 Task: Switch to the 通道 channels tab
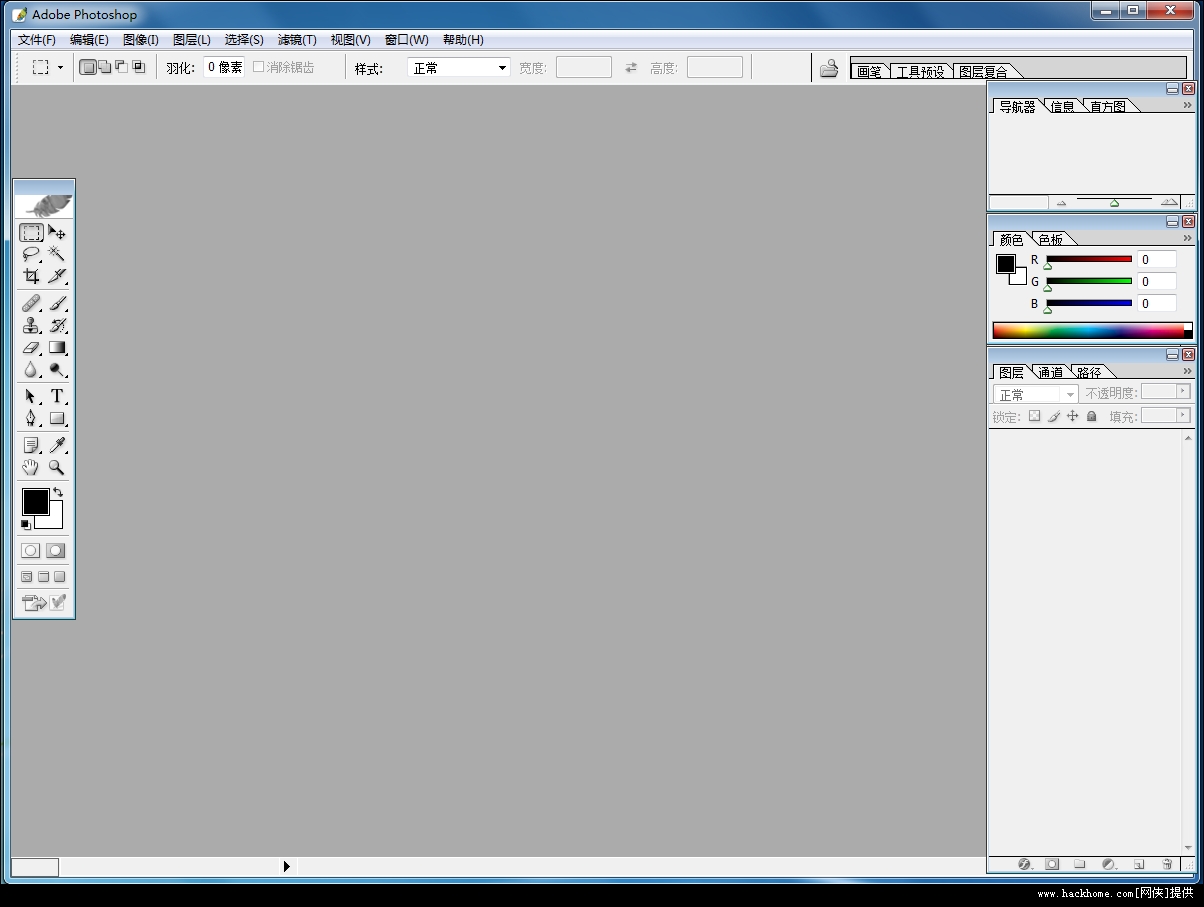coord(1050,372)
